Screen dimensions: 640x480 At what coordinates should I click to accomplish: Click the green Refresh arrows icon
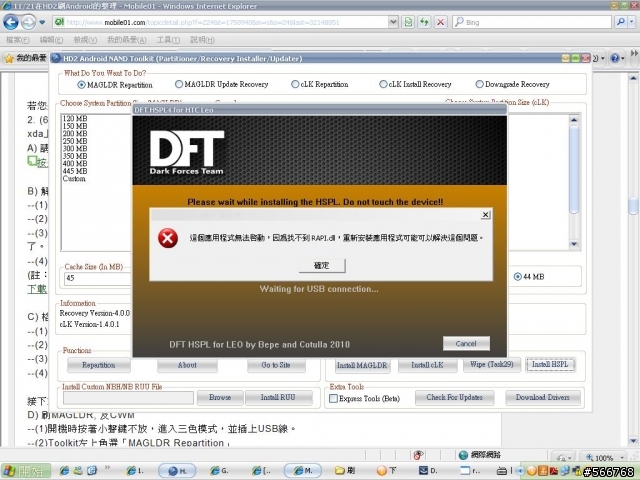point(424,22)
